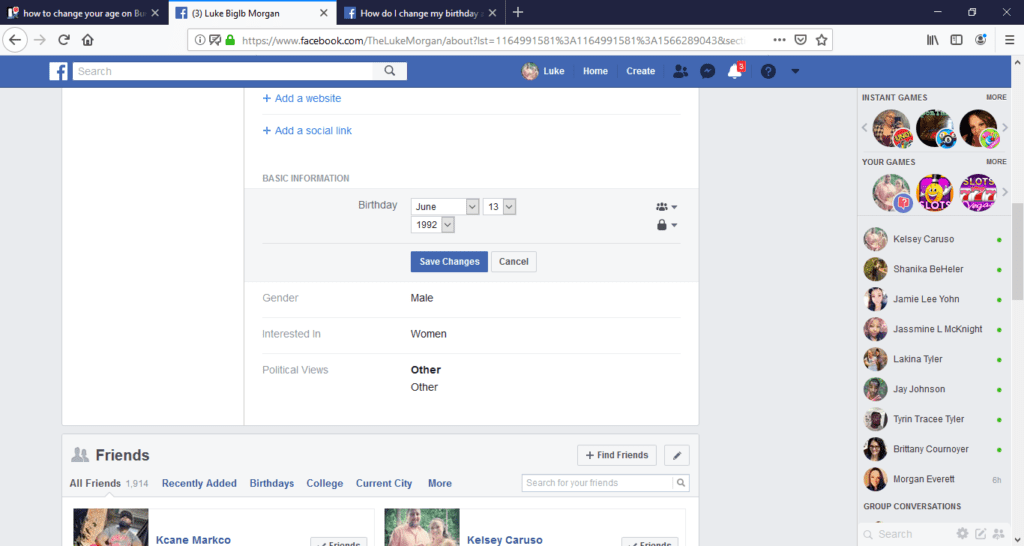Open the birth year dropdown showing 1992
The height and width of the screenshot is (546, 1024).
click(432, 225)
